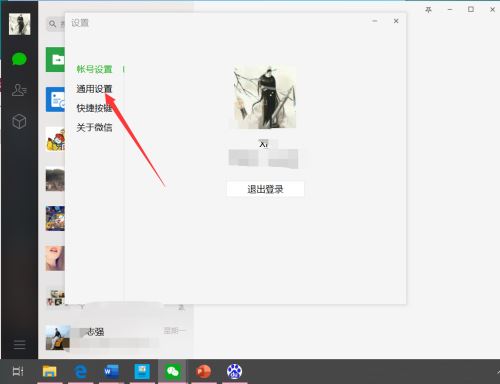The image size is (500, 384).
Task: Select 帐号设置 tab in settings
Action: pos(94,69)
